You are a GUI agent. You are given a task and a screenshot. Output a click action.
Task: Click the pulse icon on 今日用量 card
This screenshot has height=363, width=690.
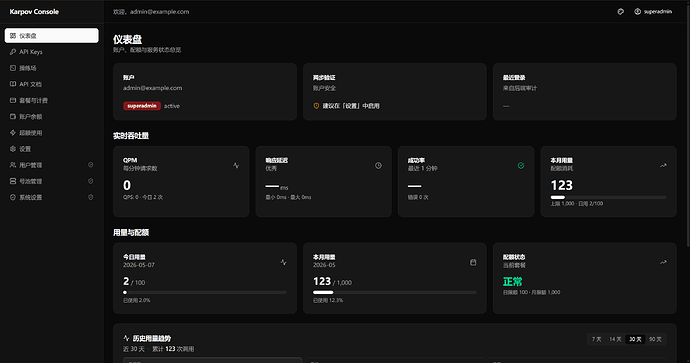[x=283, y=262]
